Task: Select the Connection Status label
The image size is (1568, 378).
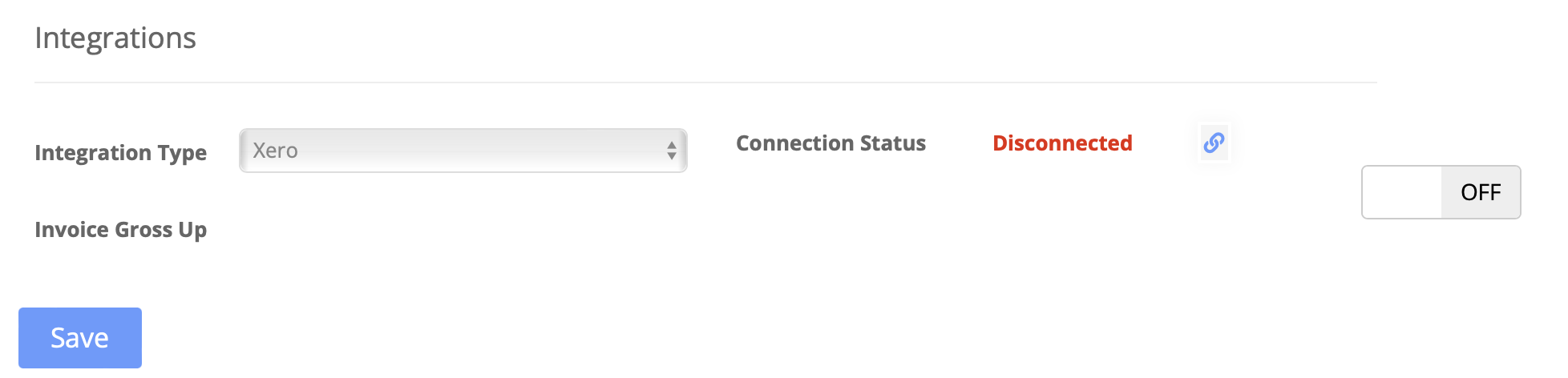Action: [x=830, y=143]
